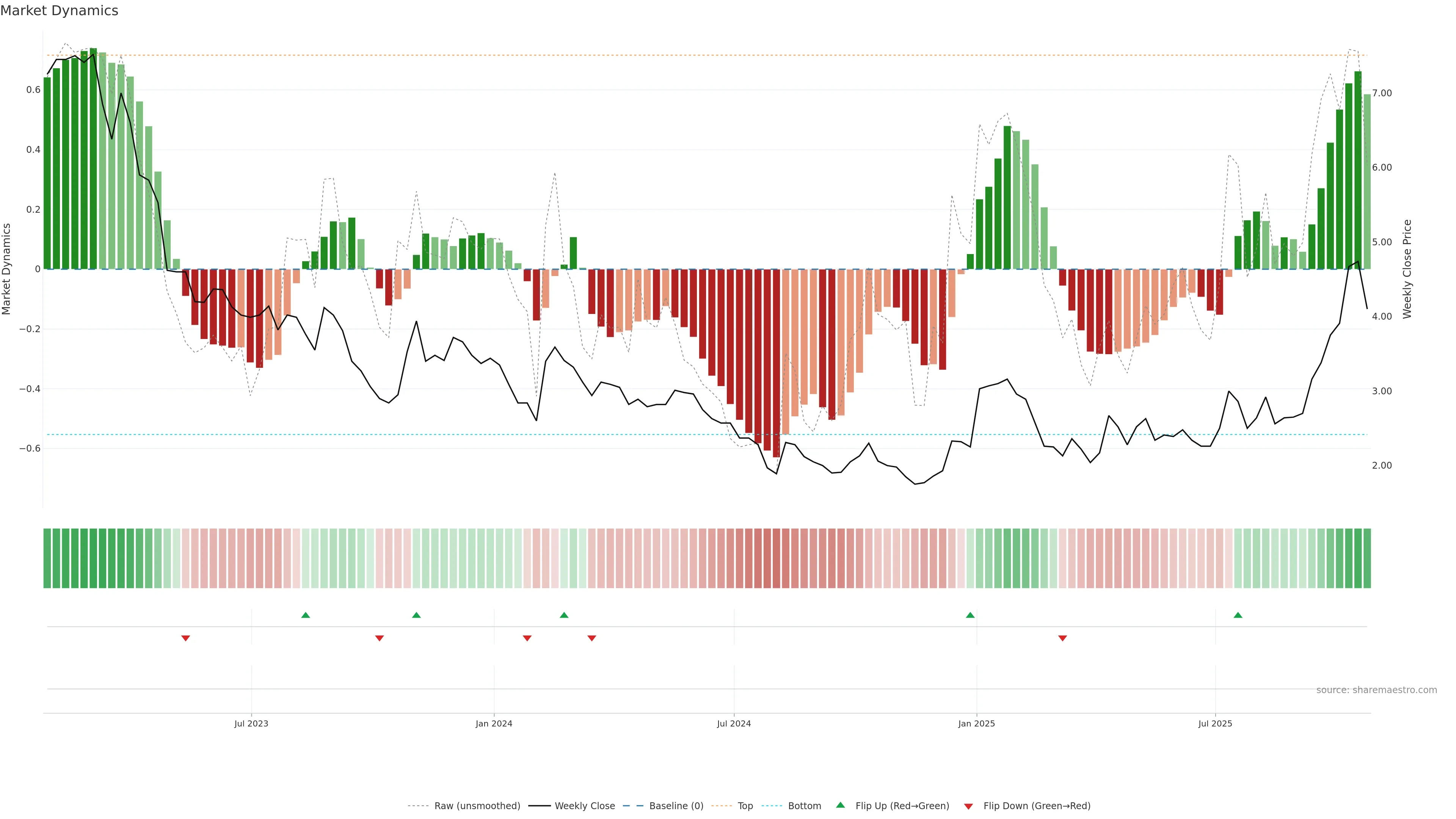This screenshot has height=819, width=1456.
Task: Toggle the Weekly Close legend entry
Action: [x=584, y=806]
